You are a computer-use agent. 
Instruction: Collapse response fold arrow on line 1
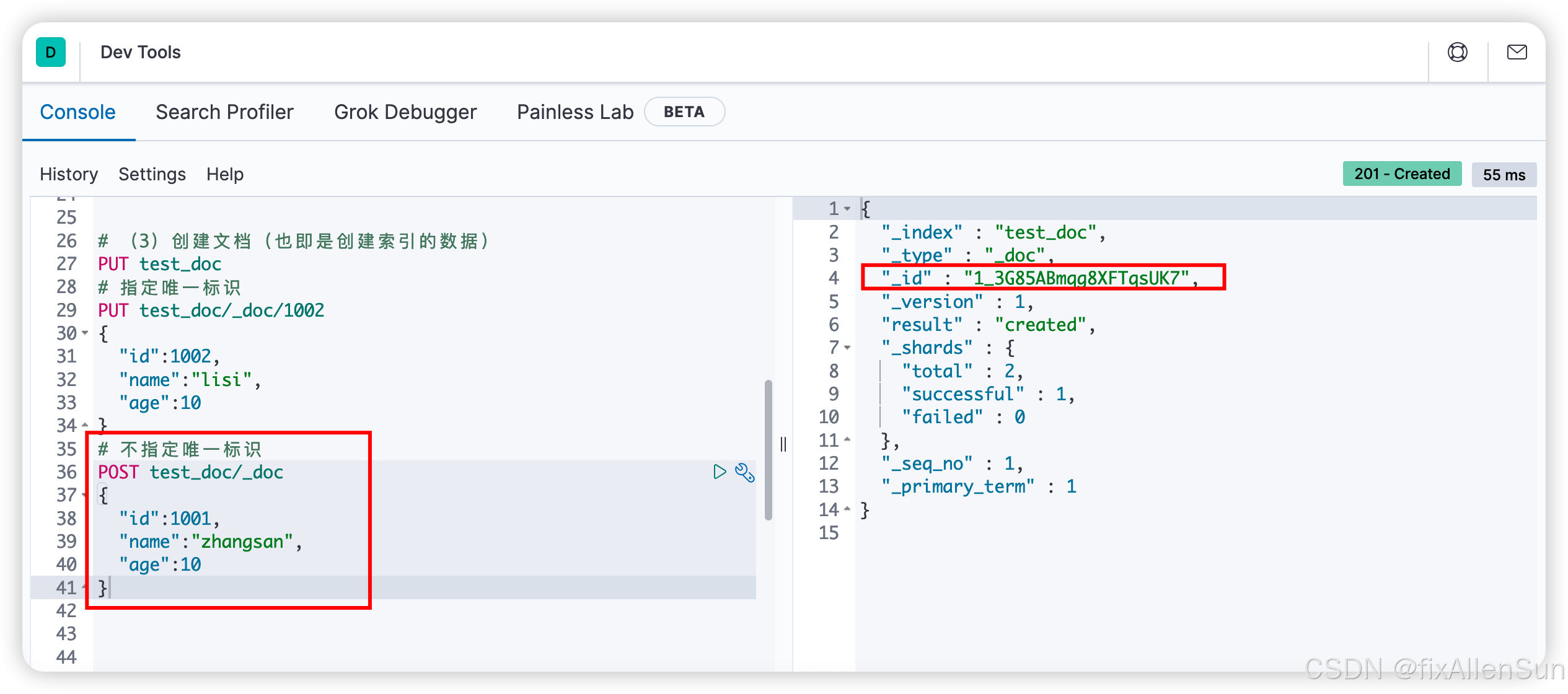coord(847,209)
